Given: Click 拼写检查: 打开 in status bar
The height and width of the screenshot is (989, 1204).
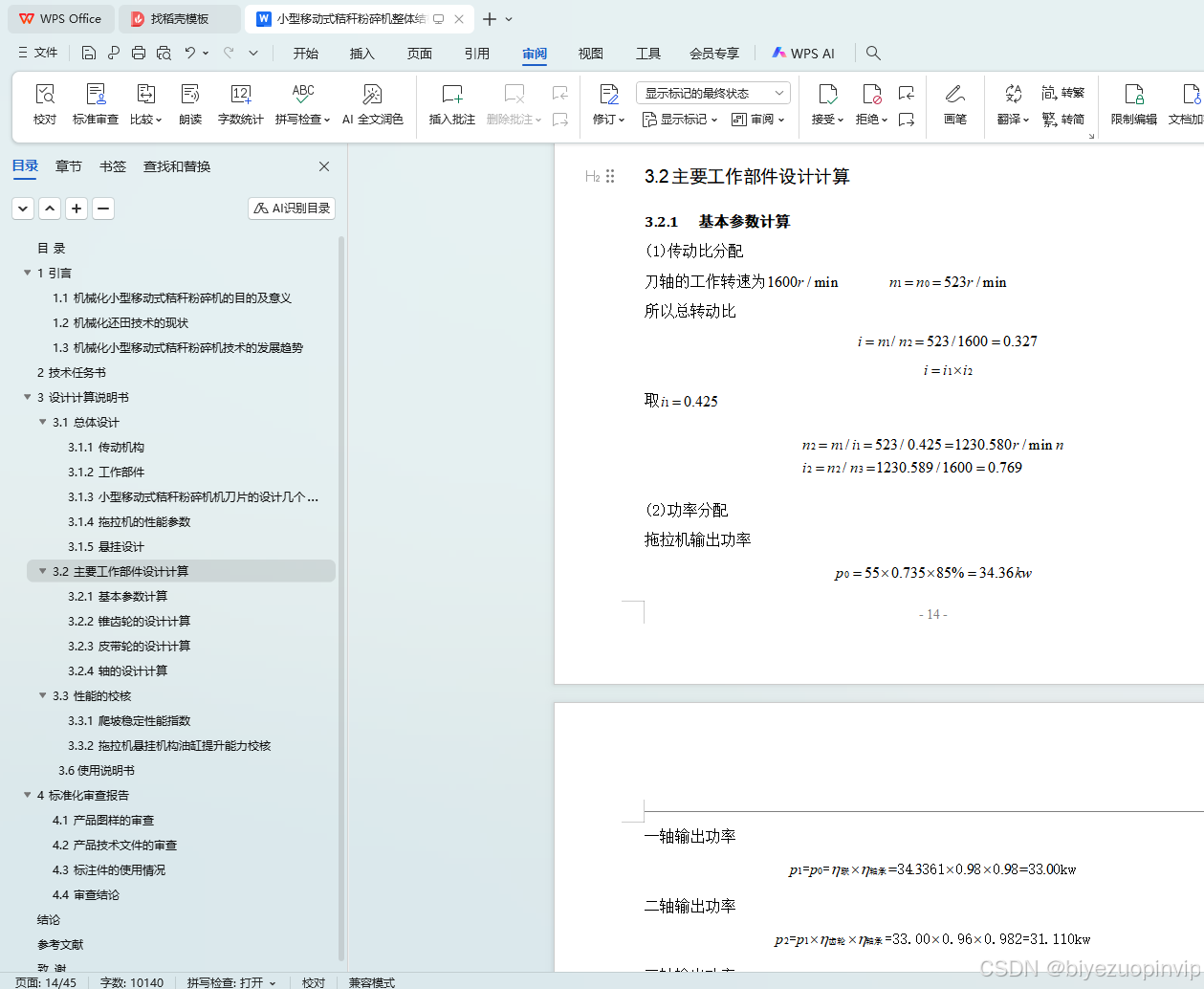Looking at the screenshot, I should pos(231,982).
